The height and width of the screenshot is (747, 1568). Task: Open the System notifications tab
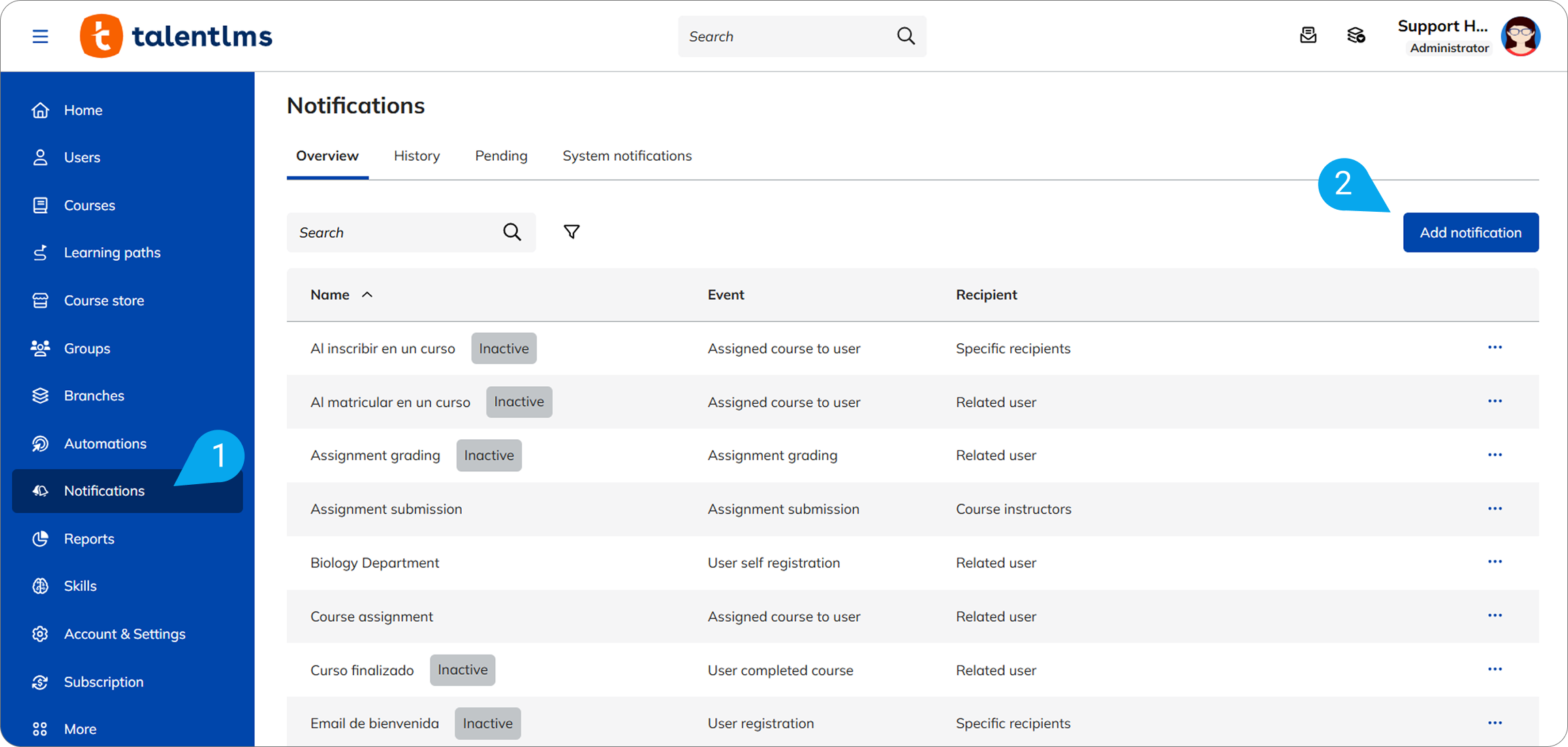[627, 156]
